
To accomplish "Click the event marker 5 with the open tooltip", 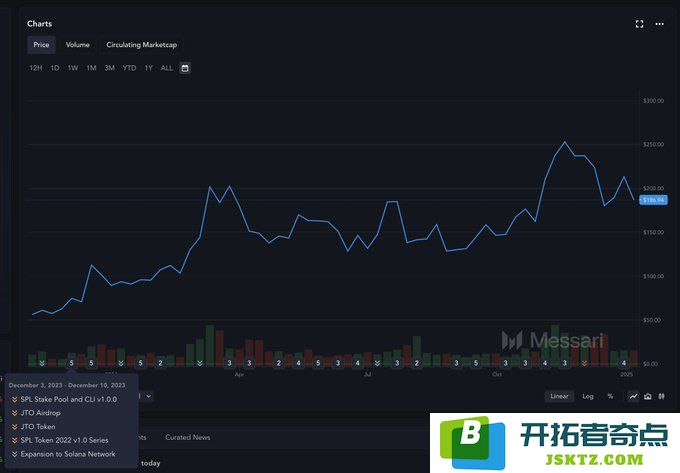I will (x=72, y=363).
